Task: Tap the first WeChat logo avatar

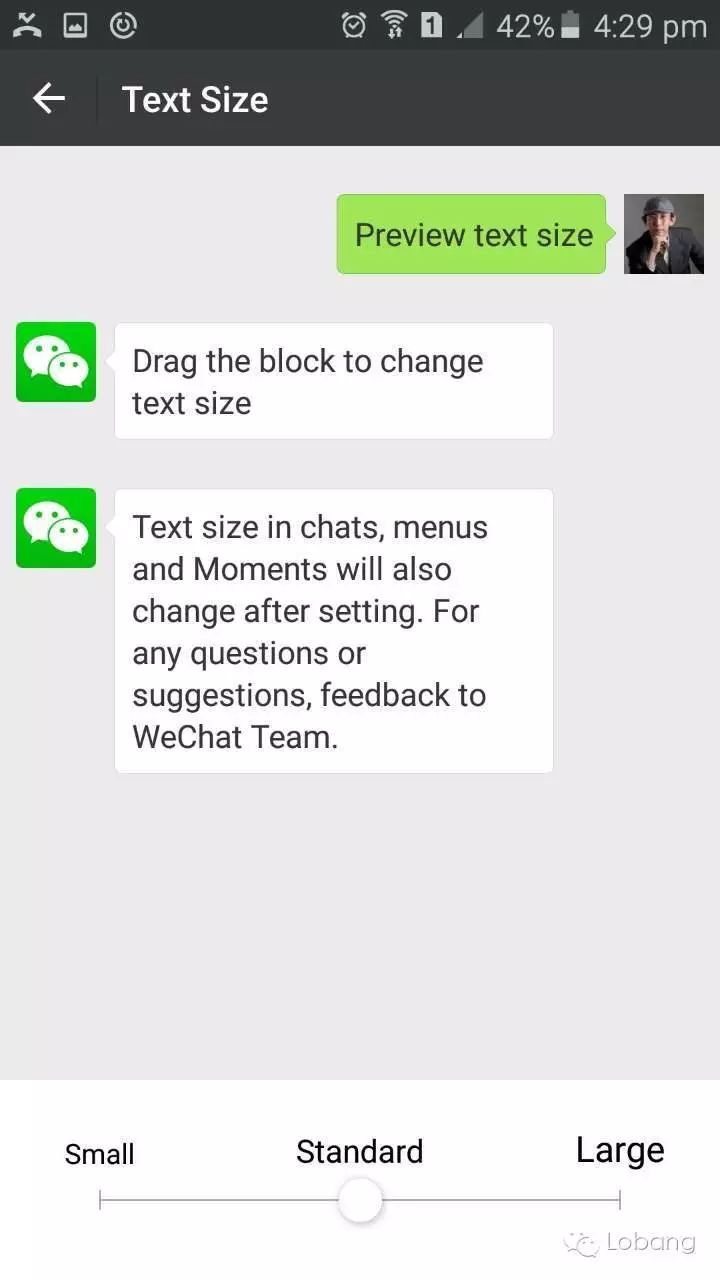Action: click(x=56, y=362)
